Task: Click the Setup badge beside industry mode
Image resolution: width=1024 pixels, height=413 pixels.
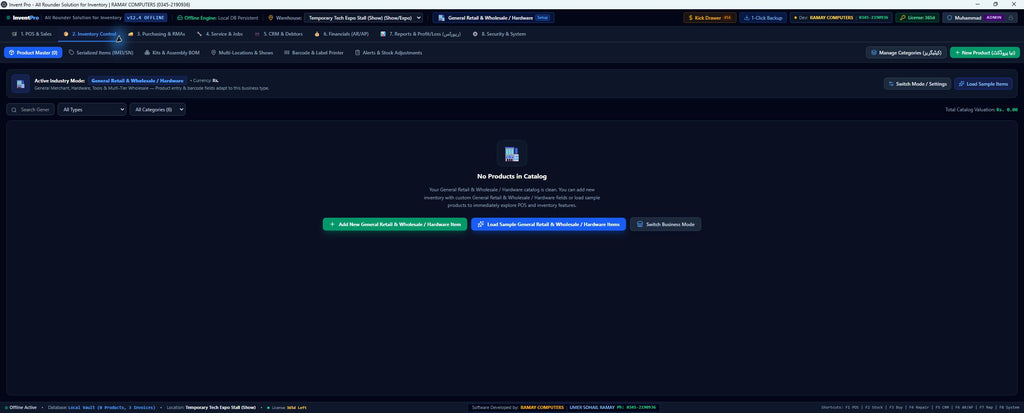Action: (543, 18)
